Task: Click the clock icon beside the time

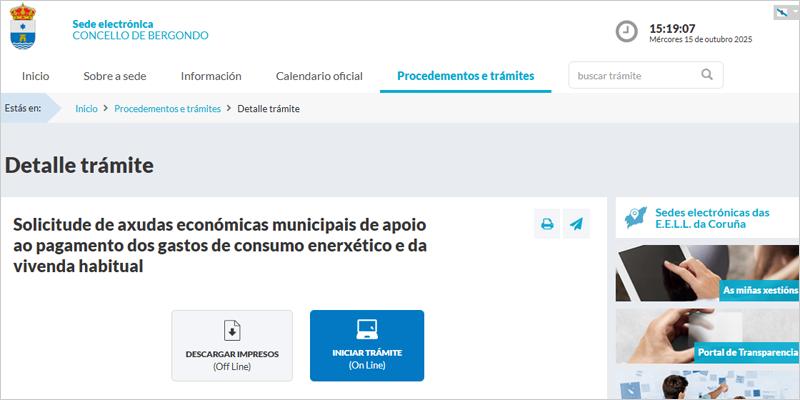Action: [x=626, y=32]
